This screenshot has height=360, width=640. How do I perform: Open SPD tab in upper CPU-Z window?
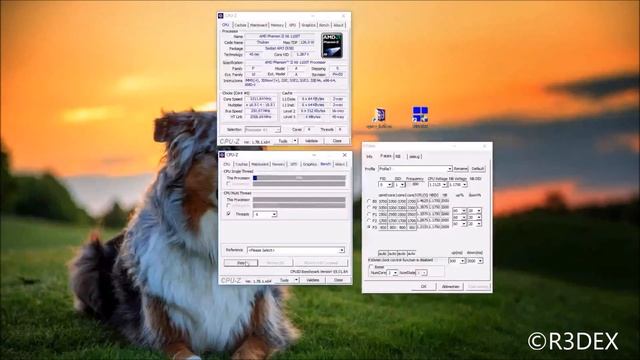click(292, 25)
